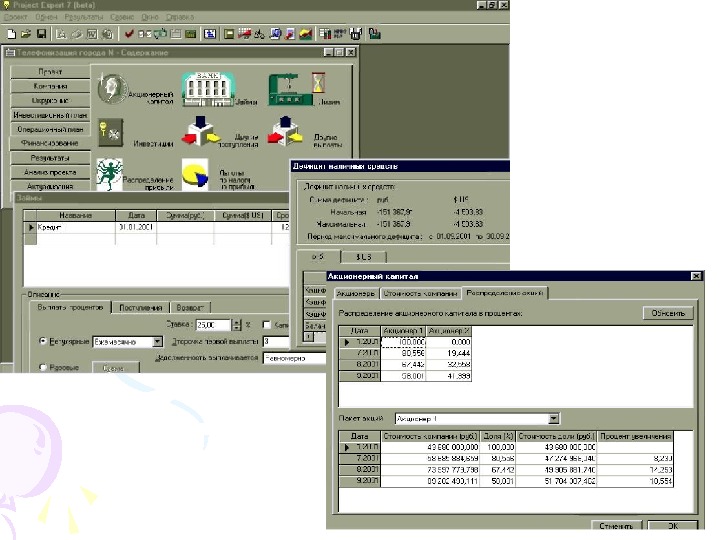This screenshot has height=540, width=720.
Task: Switch to the $ US tab in deficit window
Action: 364,257
